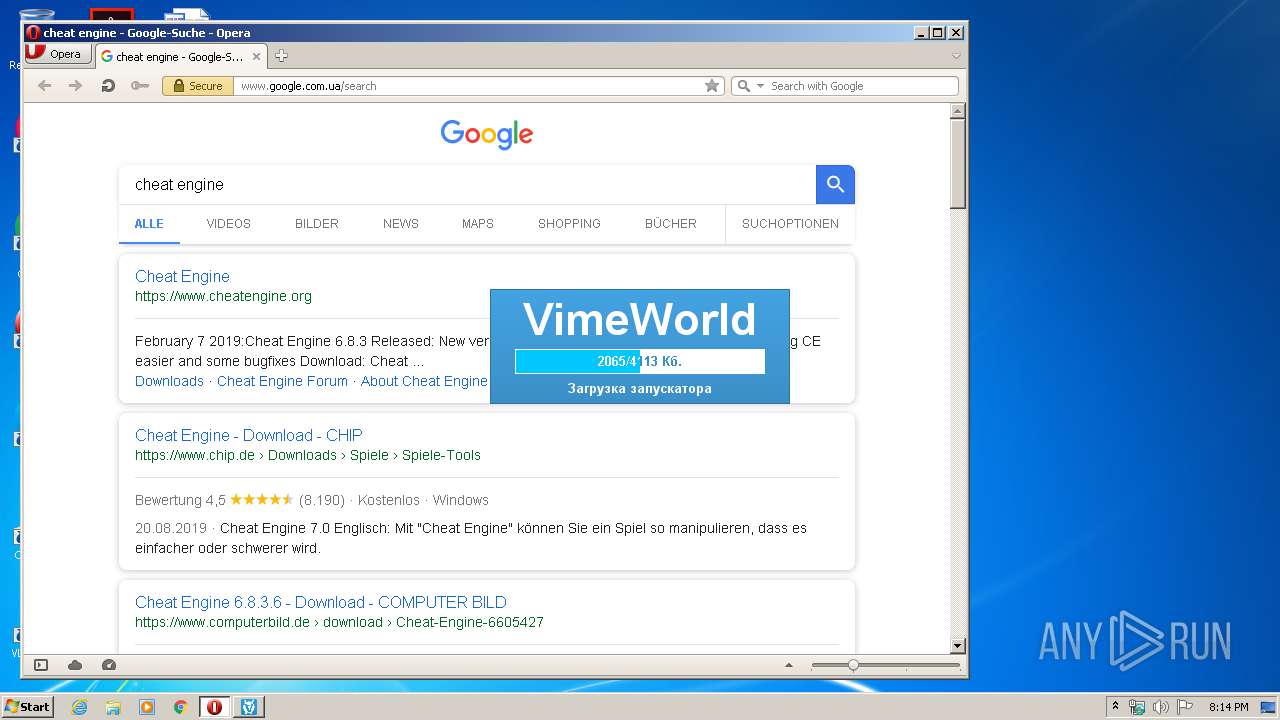This screenshot has width=1280, height=720.
Task: Click the 4,5 star rating stars
Action: click(x=261, y=499)
